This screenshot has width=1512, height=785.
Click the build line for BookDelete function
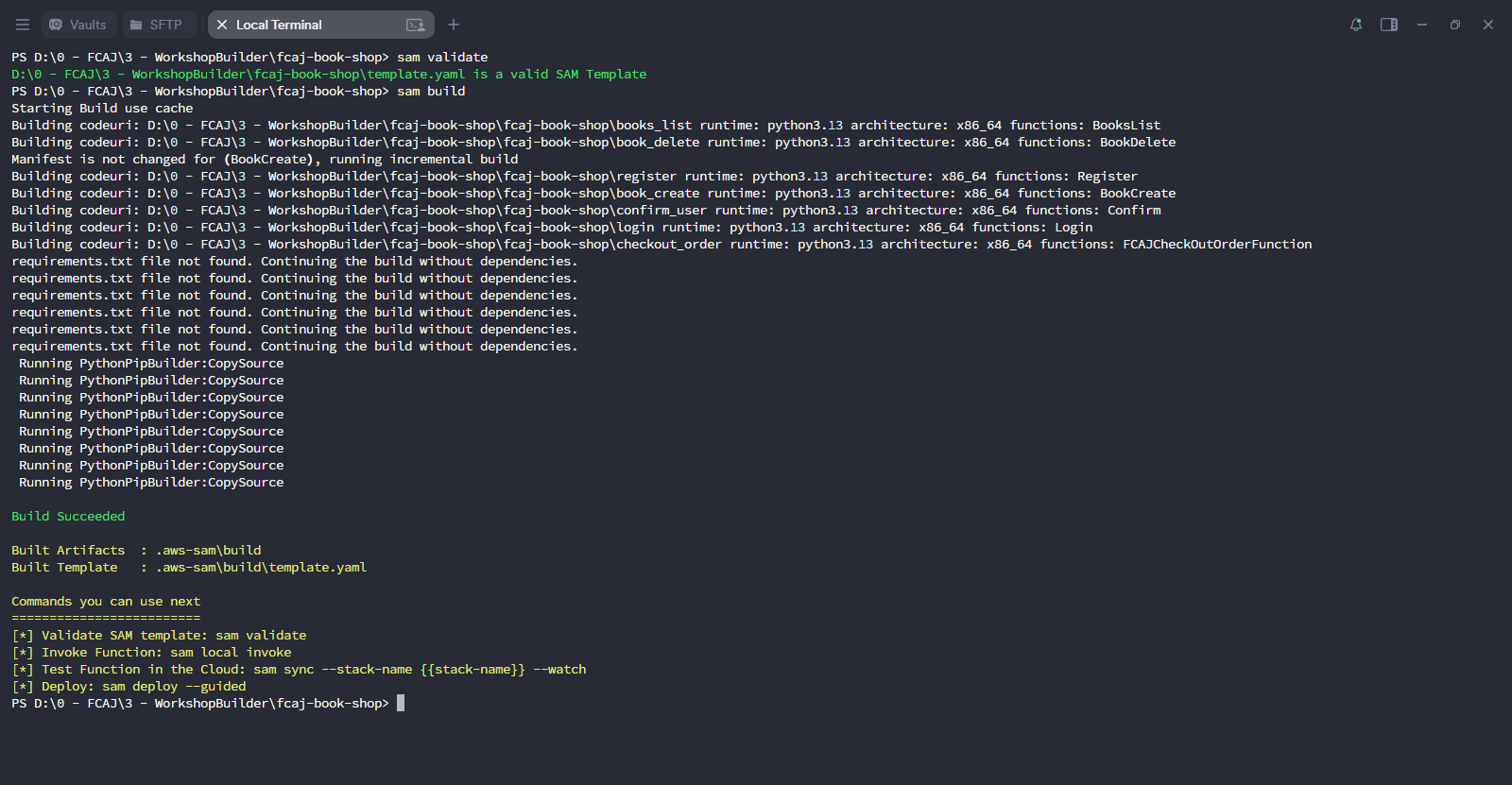click(x=593, y=142)
